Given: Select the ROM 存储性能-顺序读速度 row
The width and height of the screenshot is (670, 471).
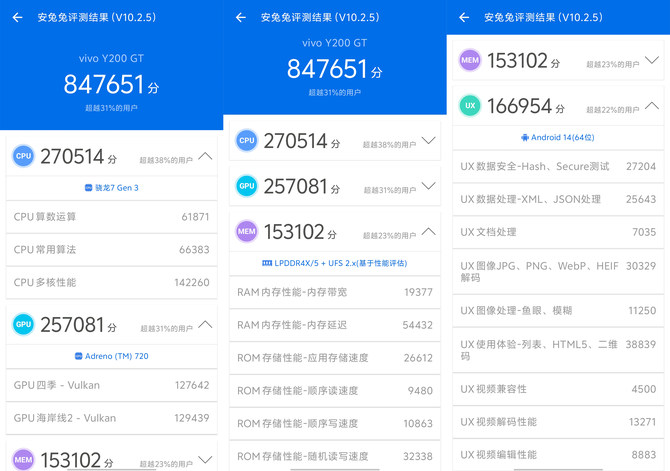Looking at the screenshot, I should pos(335,391).
